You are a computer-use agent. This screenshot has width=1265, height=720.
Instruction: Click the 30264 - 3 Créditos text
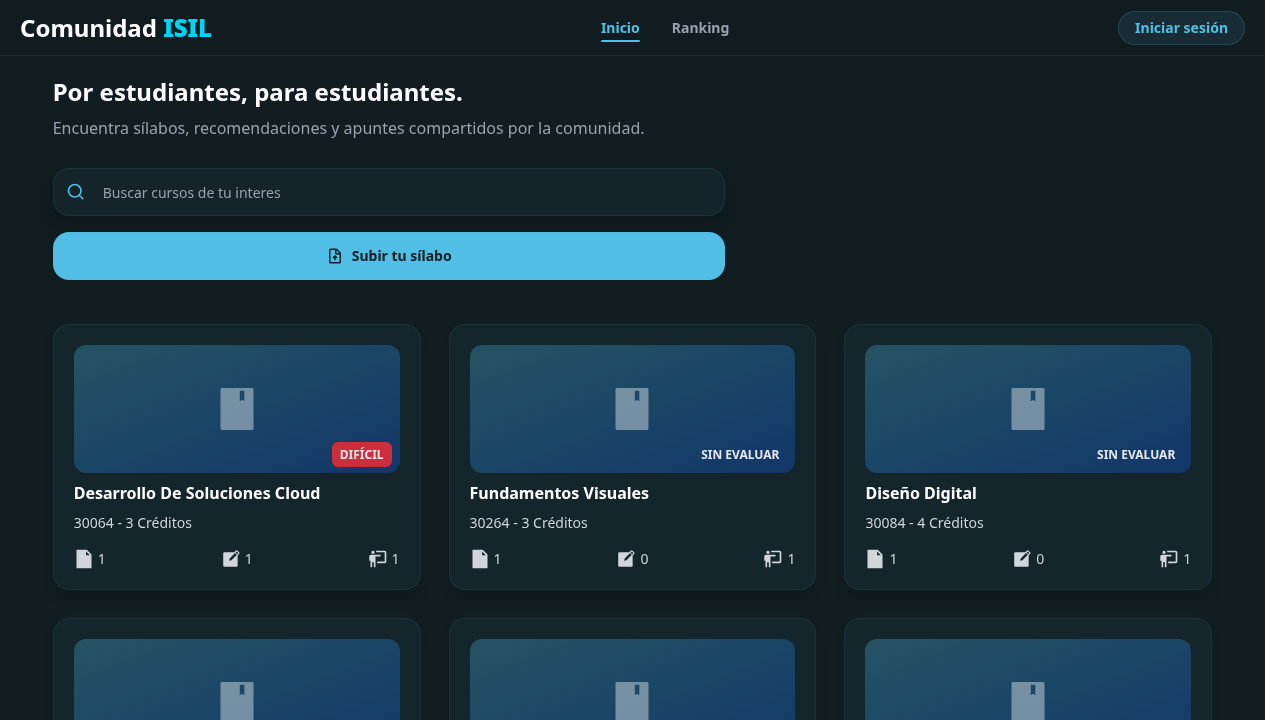pyautogui.click(x=529, y=523)
